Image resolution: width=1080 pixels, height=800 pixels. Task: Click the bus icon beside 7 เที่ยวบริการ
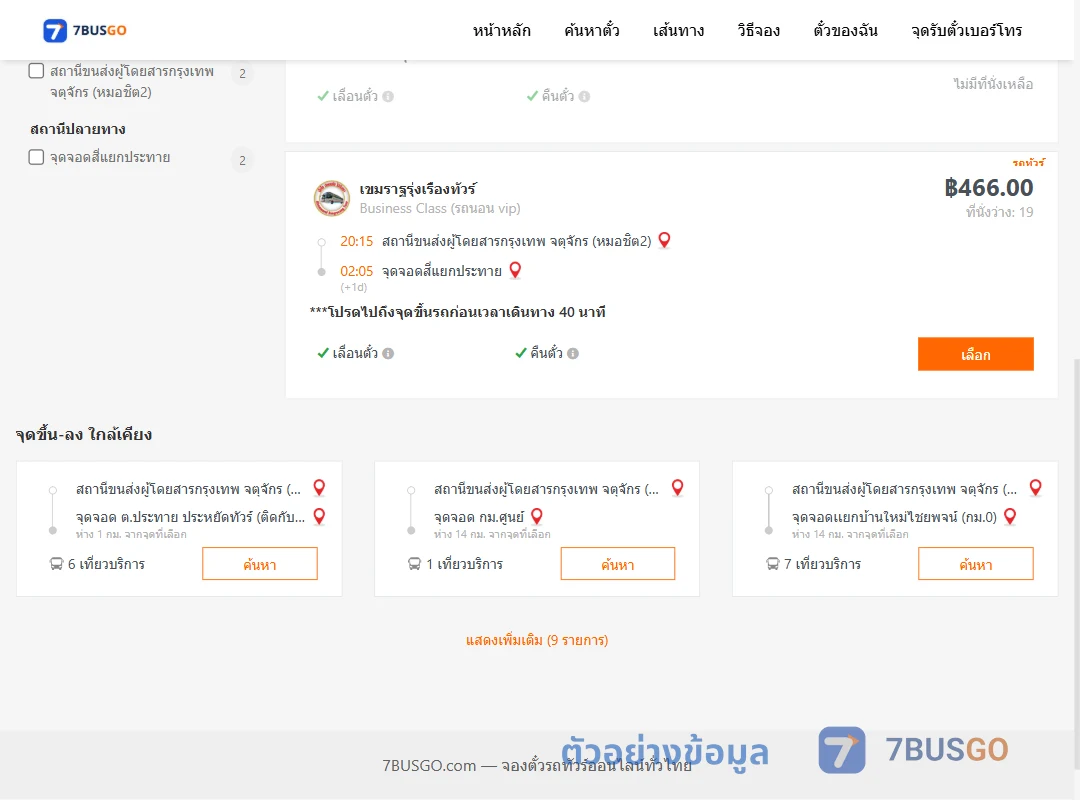point(773,564)
